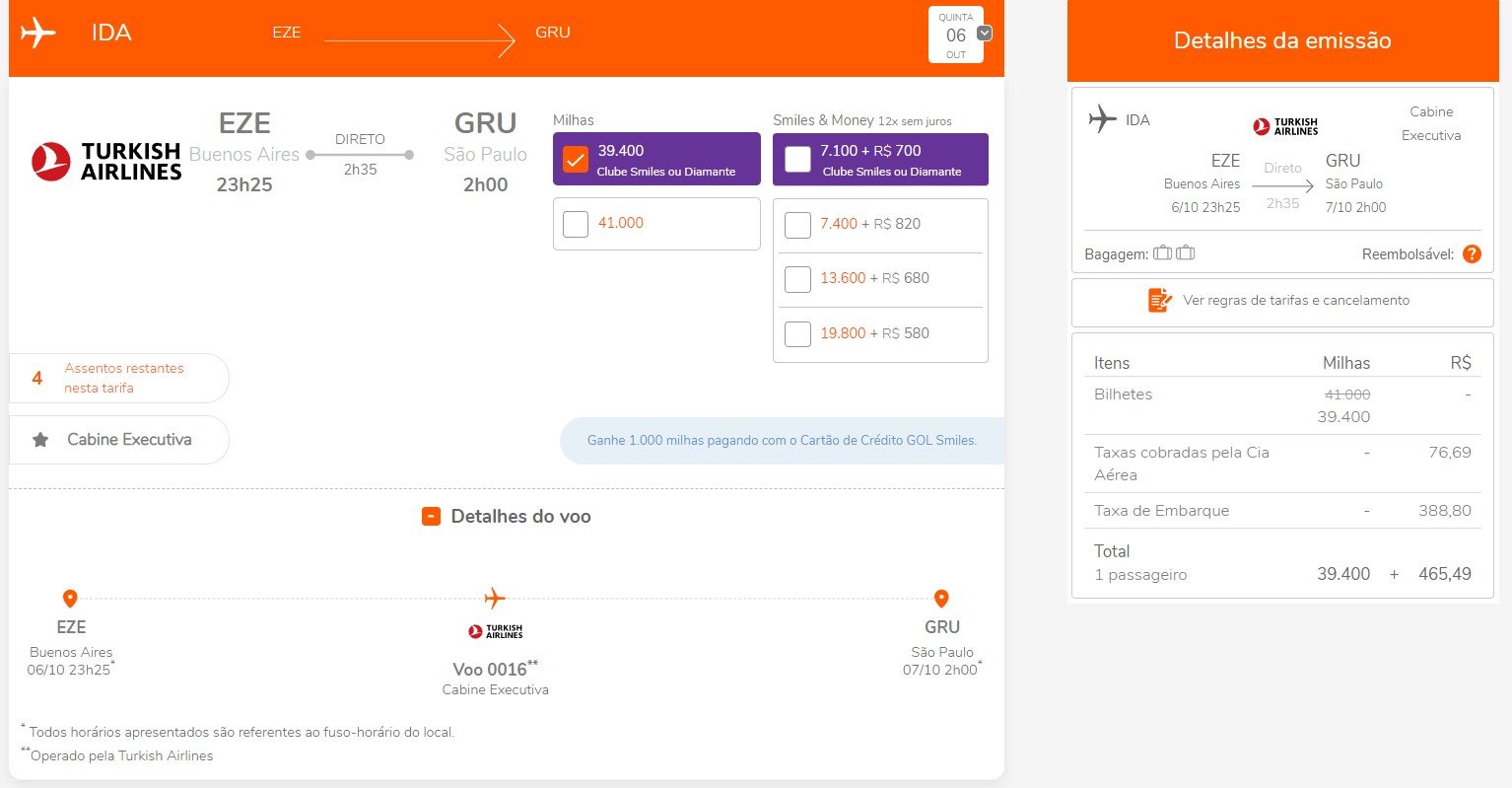Click the gray airplane icon in Detalhes da emissão

click(1103, 119)
